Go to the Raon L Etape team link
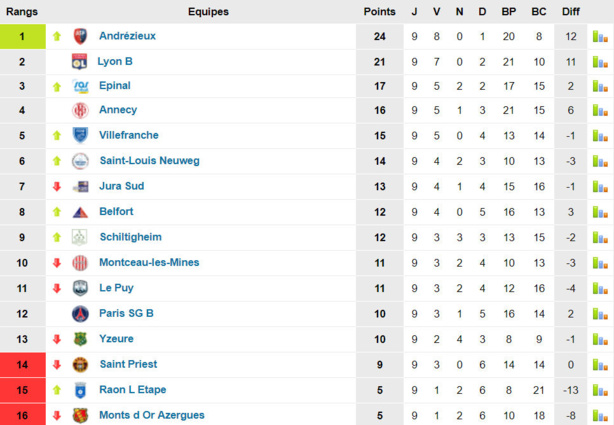The image size is (614, 425). point(133,390)
